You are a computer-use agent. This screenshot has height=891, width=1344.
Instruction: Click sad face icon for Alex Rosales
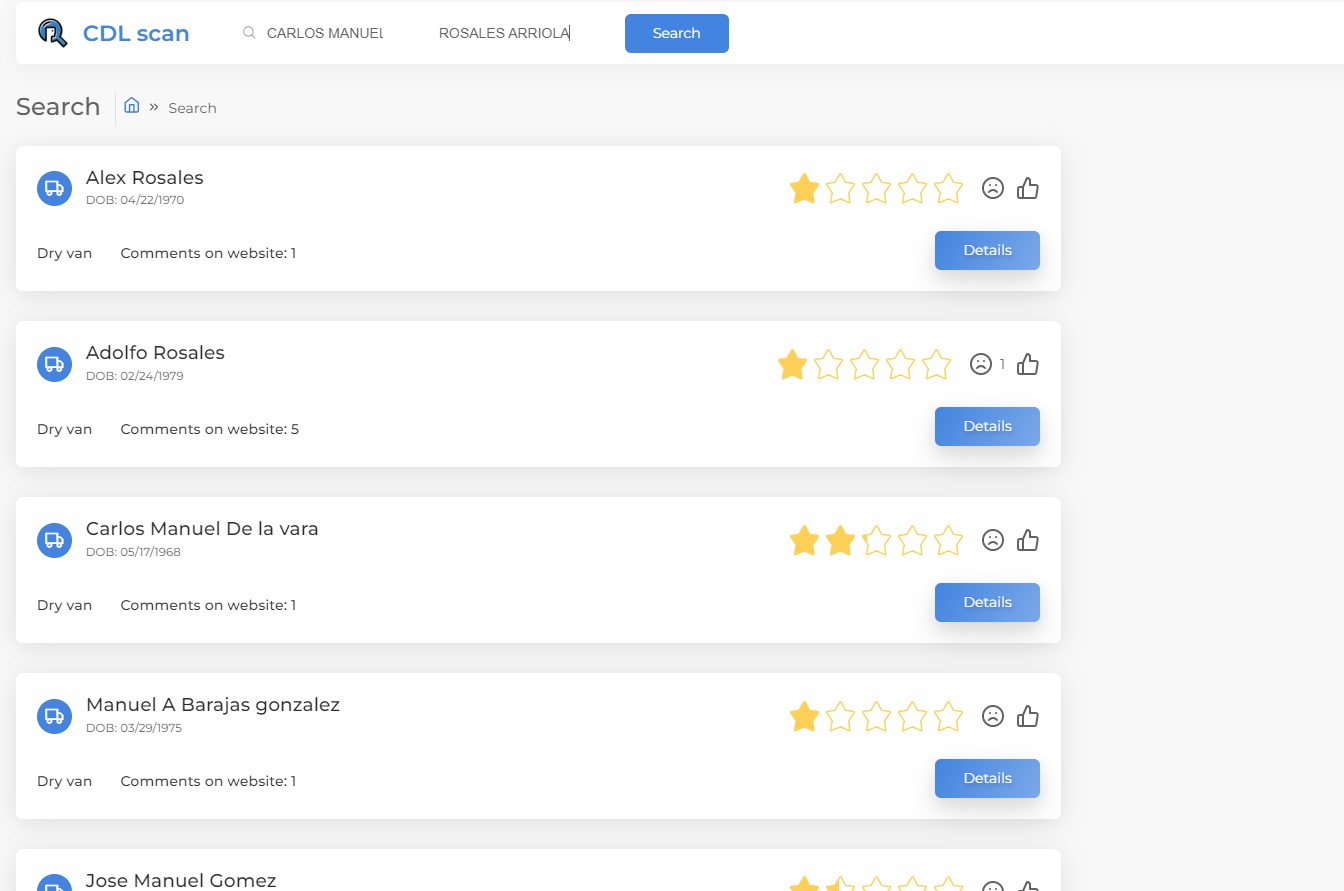pos(992,188)
